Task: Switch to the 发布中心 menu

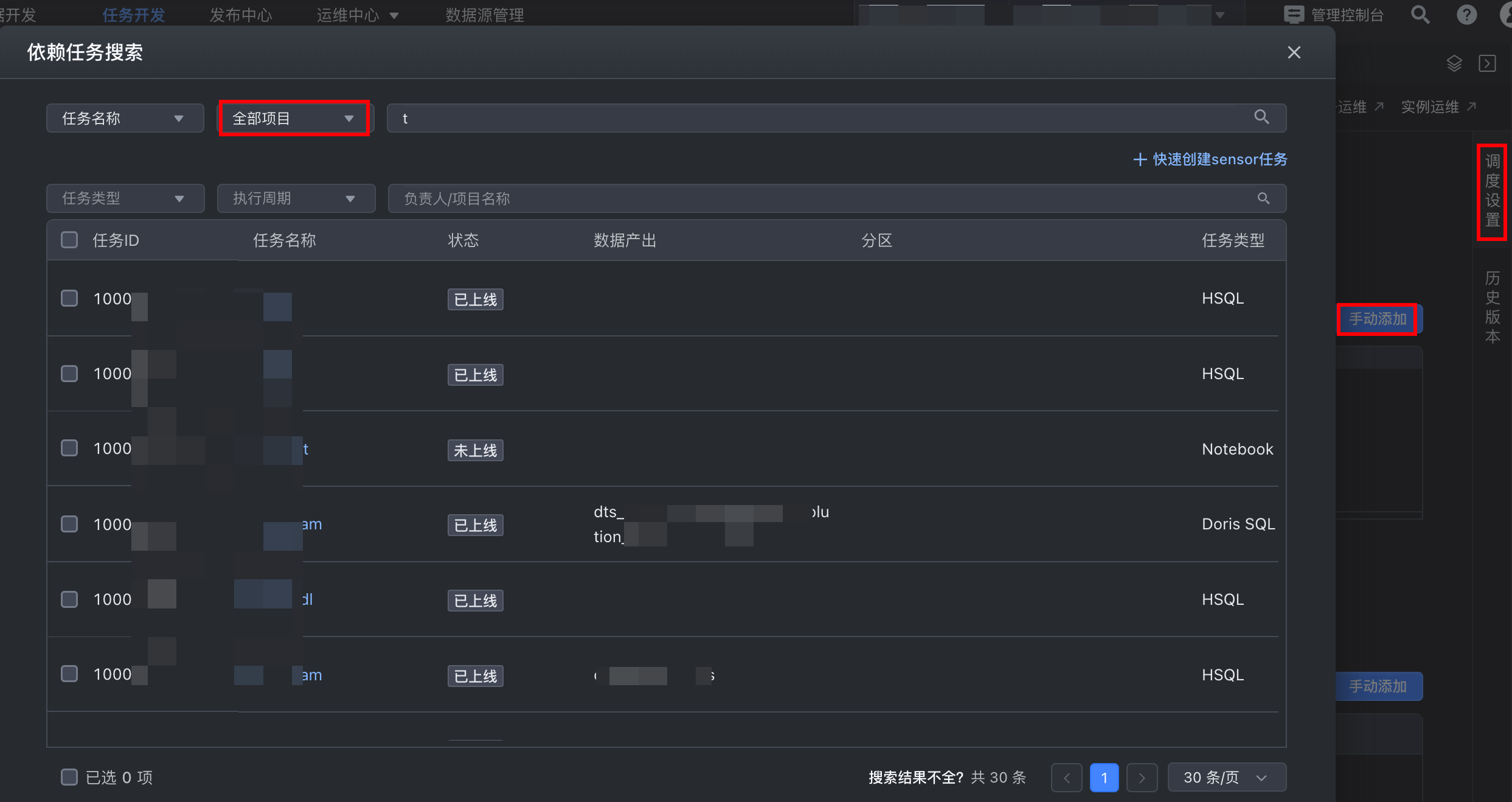Action: click(x=241, y=15)
